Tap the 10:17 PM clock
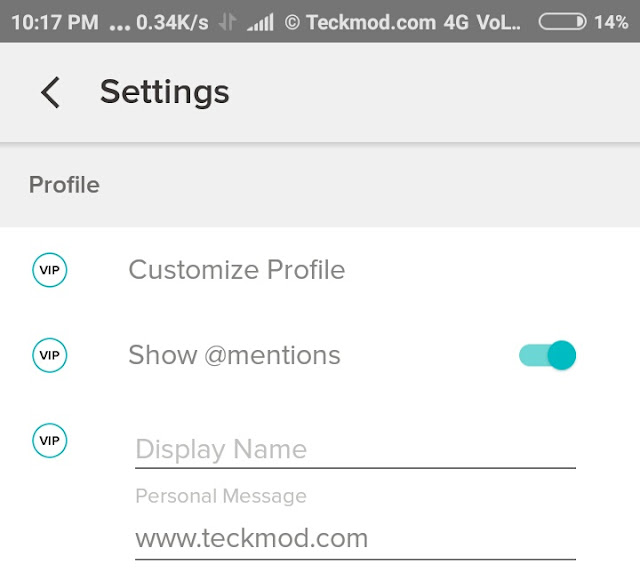Screen dimensions: 640x580 (56, 21)
